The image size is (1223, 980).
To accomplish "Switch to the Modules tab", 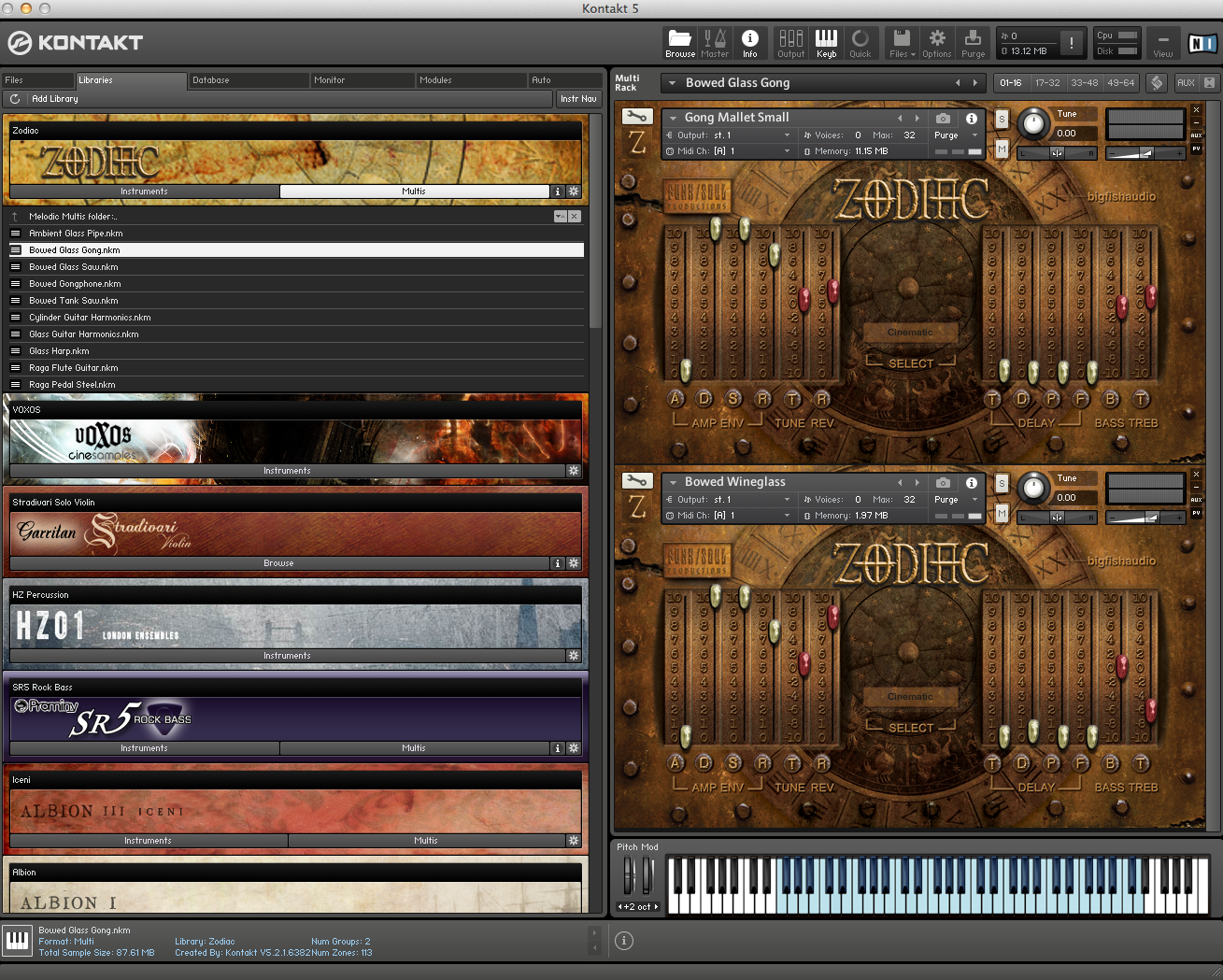I will [x=470, y=80].
